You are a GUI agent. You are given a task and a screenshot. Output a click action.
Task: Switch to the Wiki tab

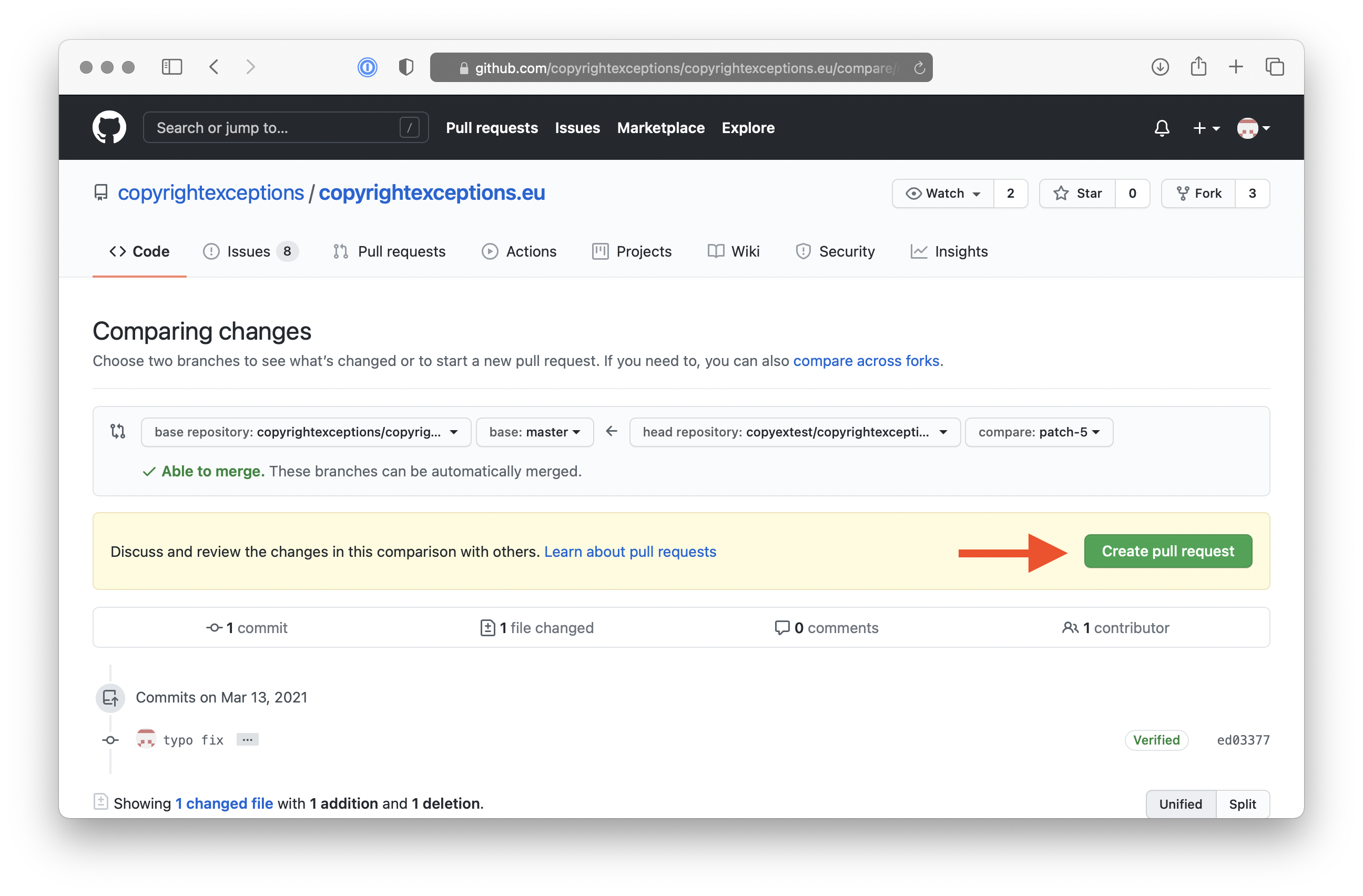733,251
